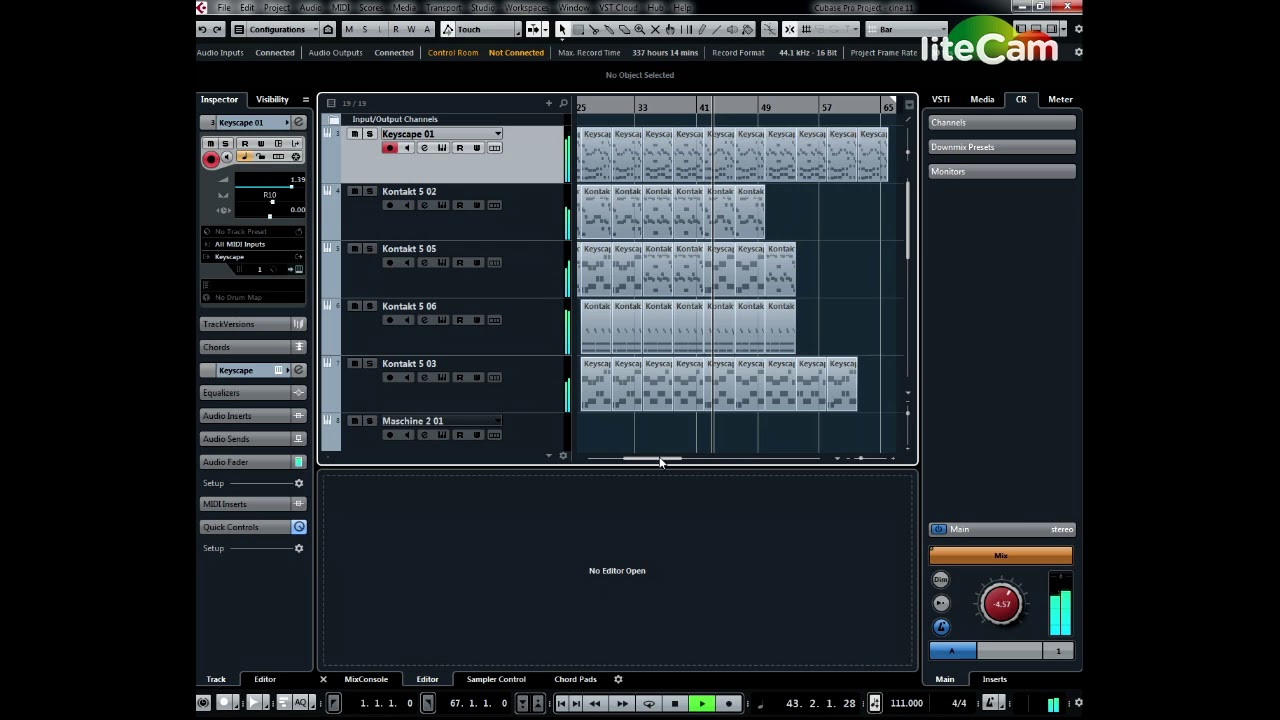Select the Range Selection tool
1280x720 pixels.
coord(578,29)
